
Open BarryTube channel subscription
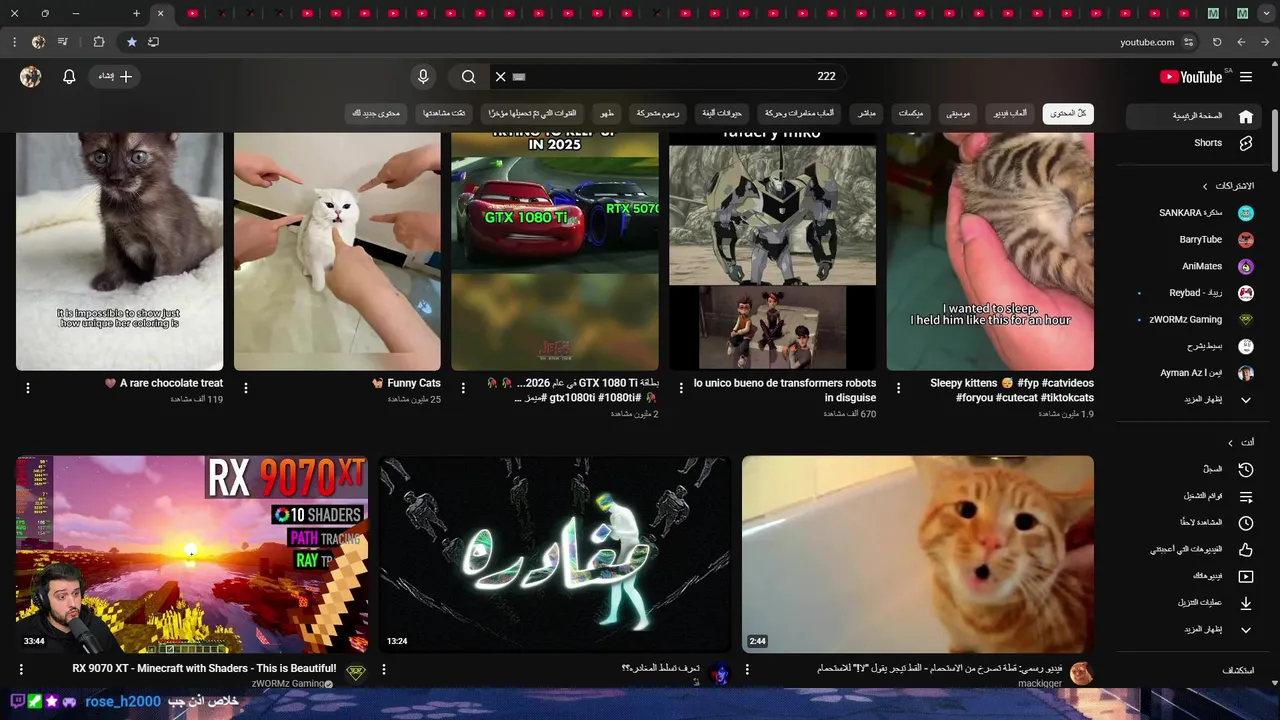(x=1195, y=240)
